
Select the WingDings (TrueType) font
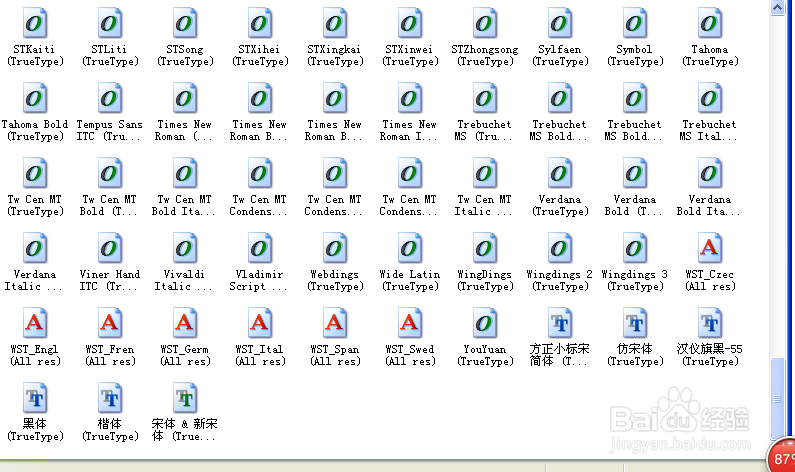[x=485, y=248]
